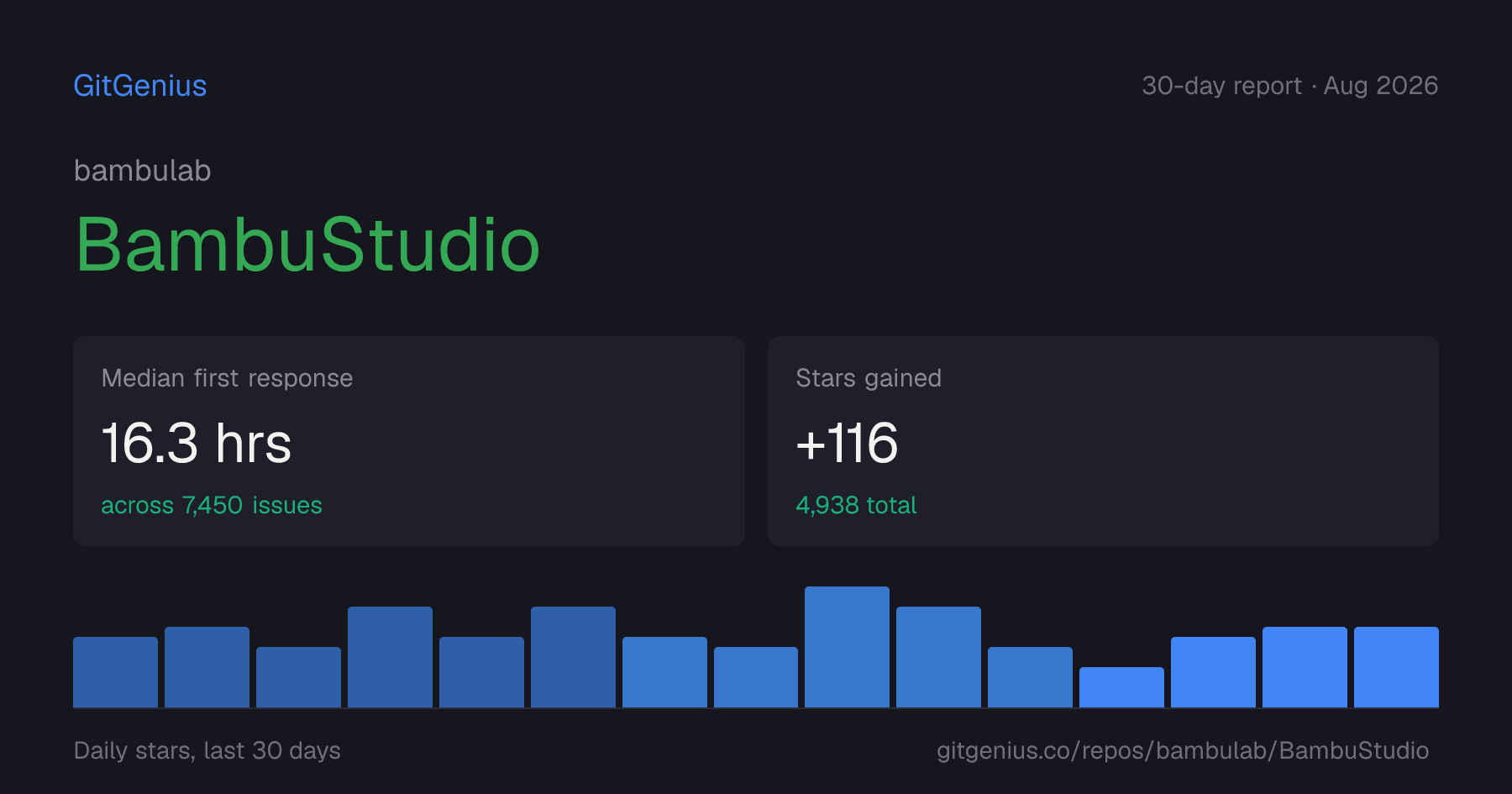Click the shortest bar in the stars chart
Screen dimensions: 1512x794
pyautogui.click(x=1121, y=687)
